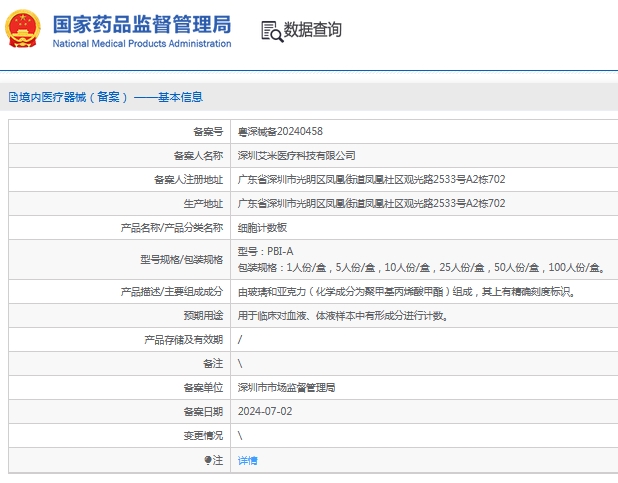The width and height of the screenshot is (618, 483).
Task: Click the 包装规格 packaging sizes line
Action: tap(421, 267)
